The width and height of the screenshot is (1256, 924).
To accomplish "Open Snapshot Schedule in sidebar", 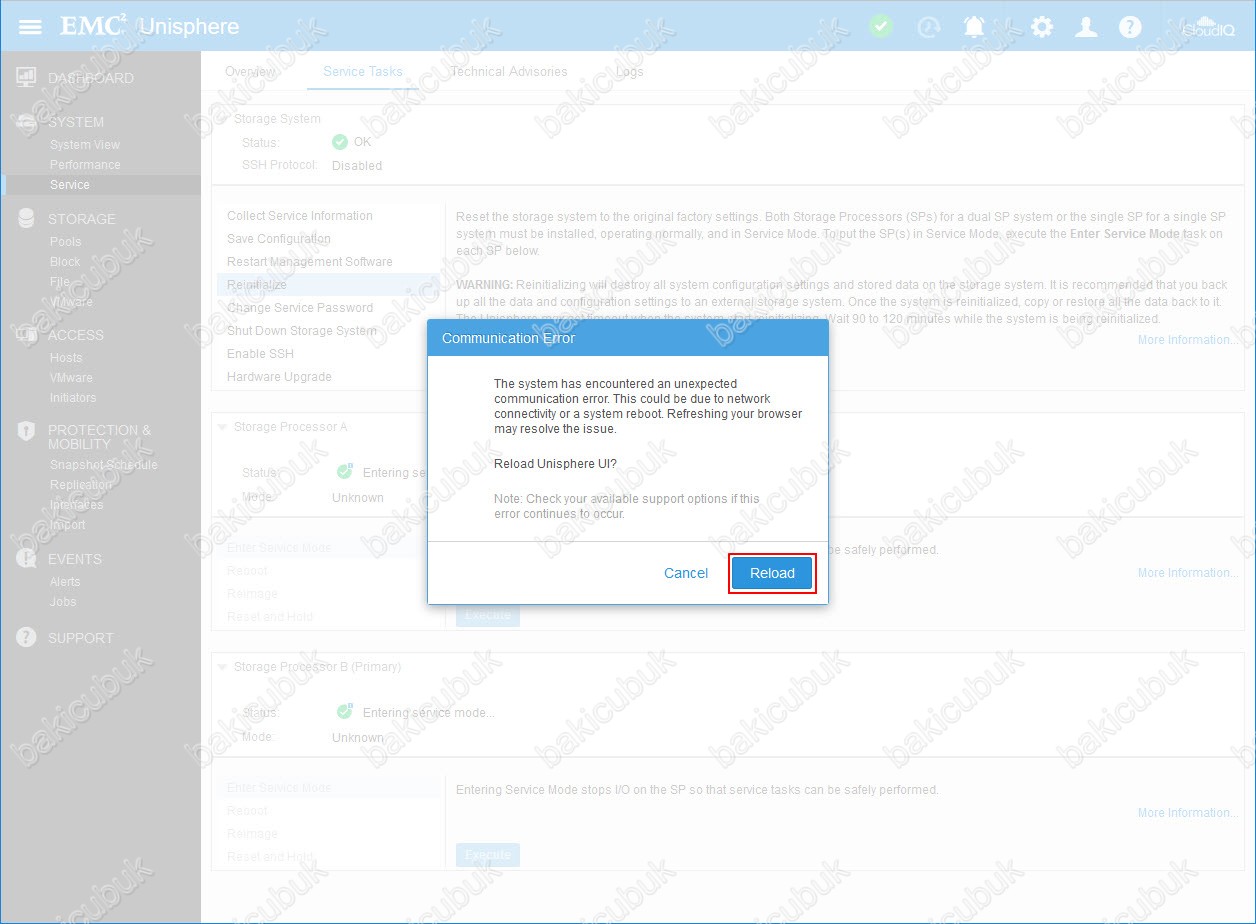I will point(104,465).
